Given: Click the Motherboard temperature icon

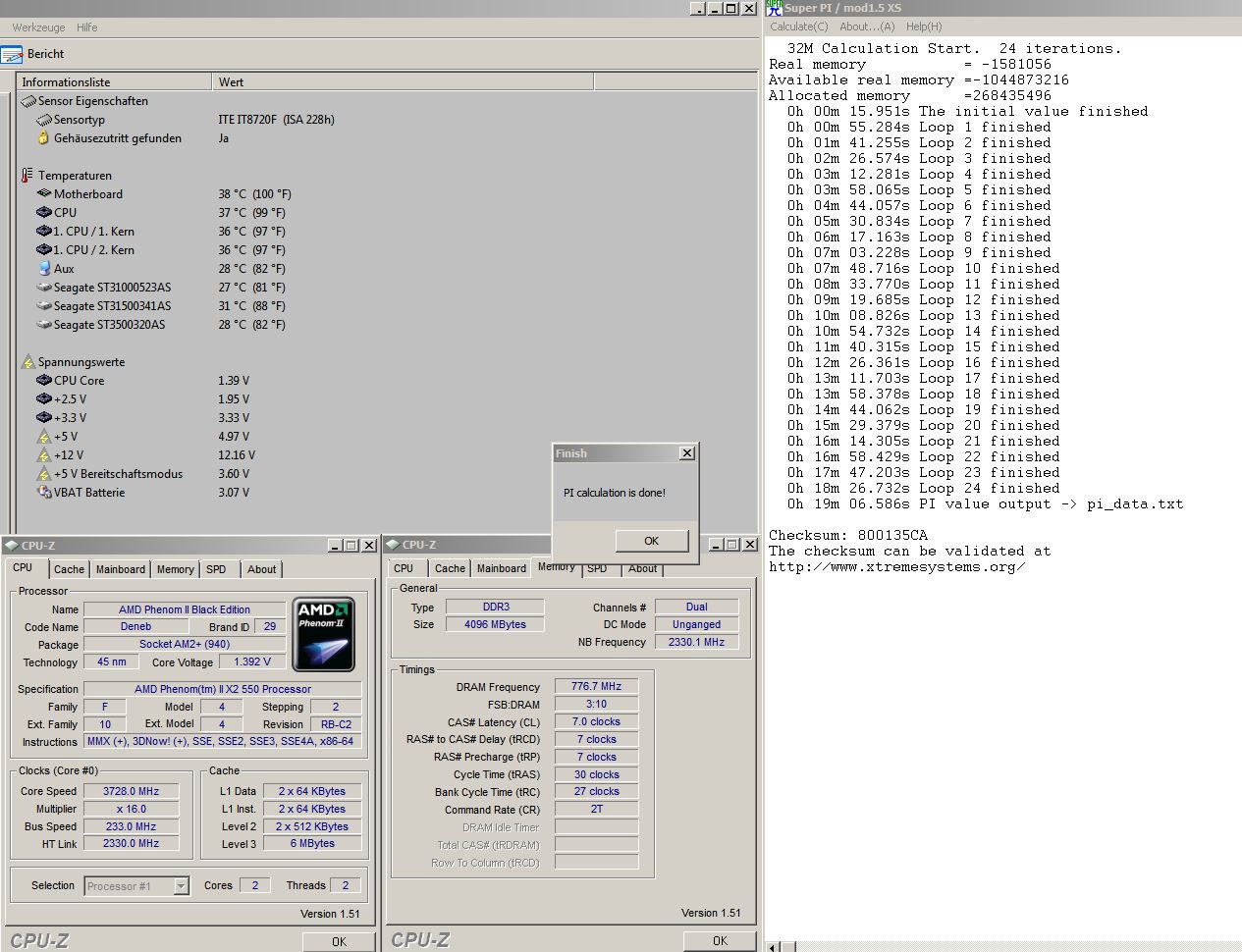Looking at the screenshot, I should [x=43, y=194].
